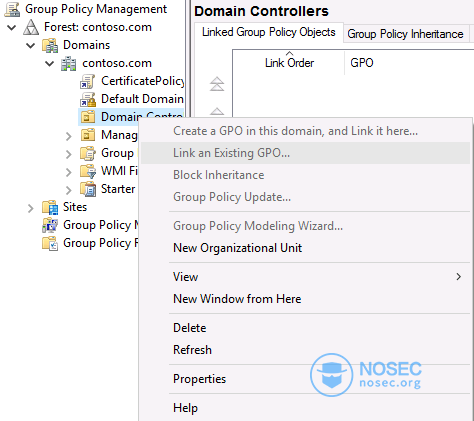This screenshot has height=421, width=474.
Task: Click the Group Policy Management root icon
Action: [x=12, y=9]
